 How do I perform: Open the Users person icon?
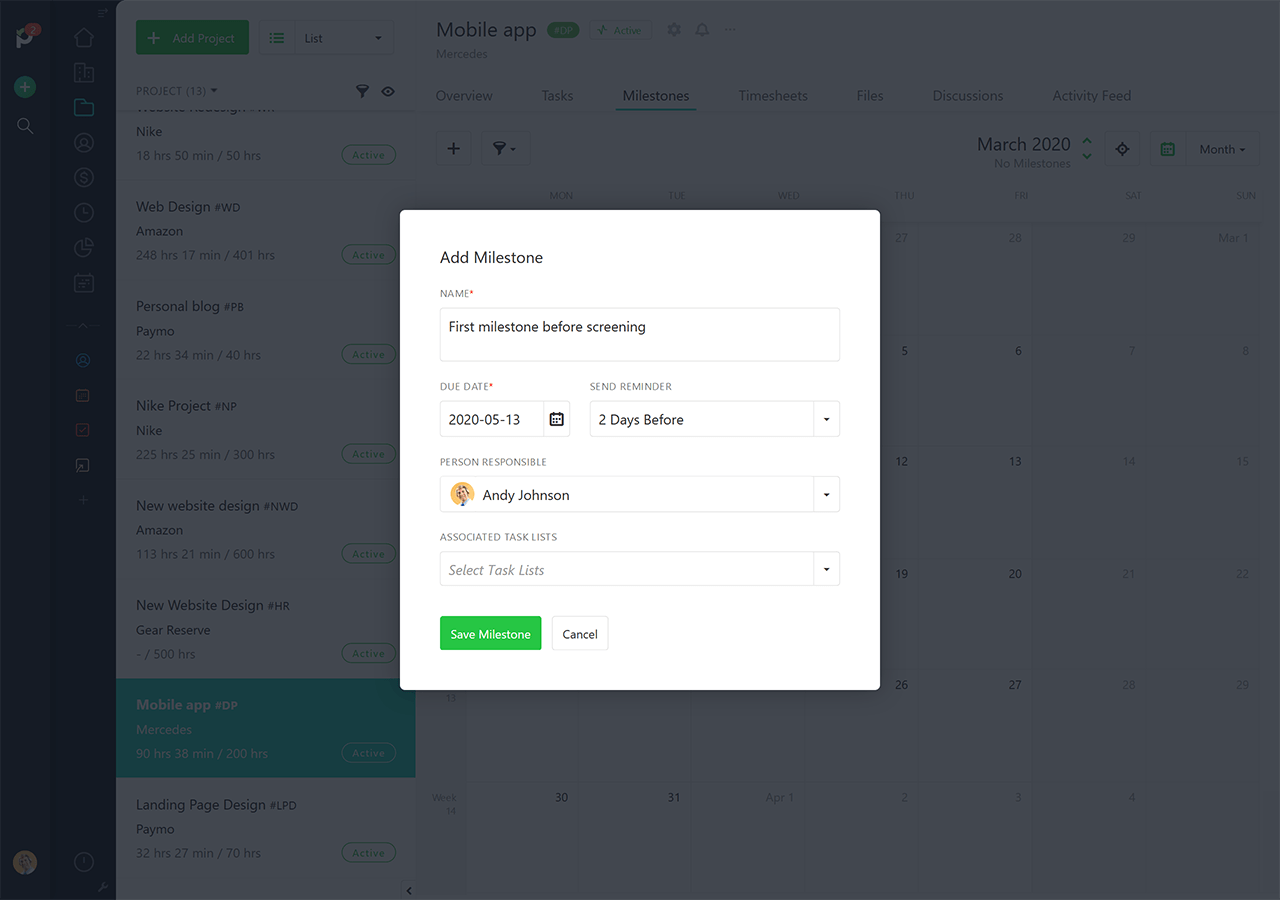tap(84, 143)
